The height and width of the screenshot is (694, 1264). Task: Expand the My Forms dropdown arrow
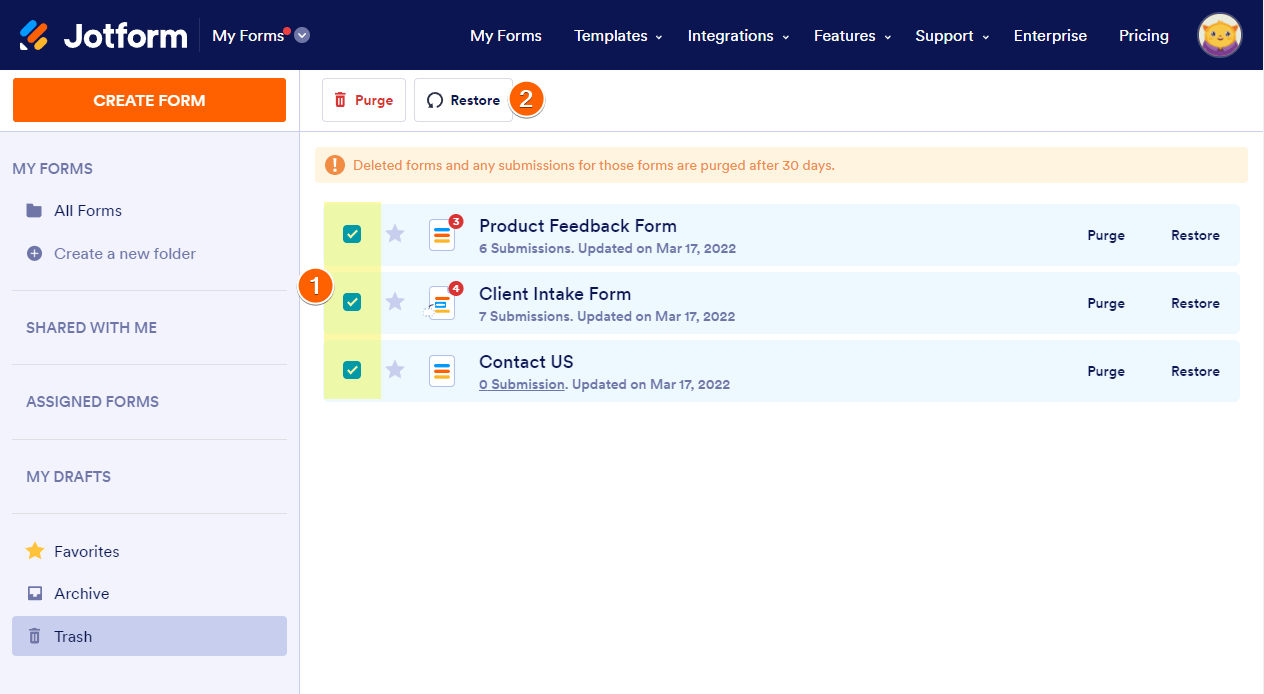(302, 35)
